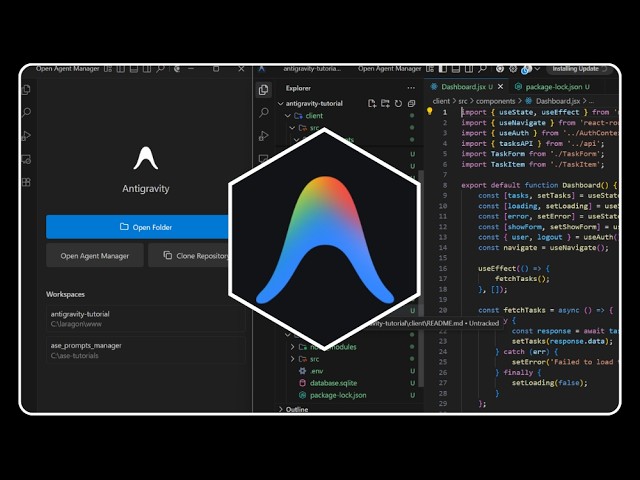
Task: Refresh the Explorer file tree
Action: tap(398, 104)
